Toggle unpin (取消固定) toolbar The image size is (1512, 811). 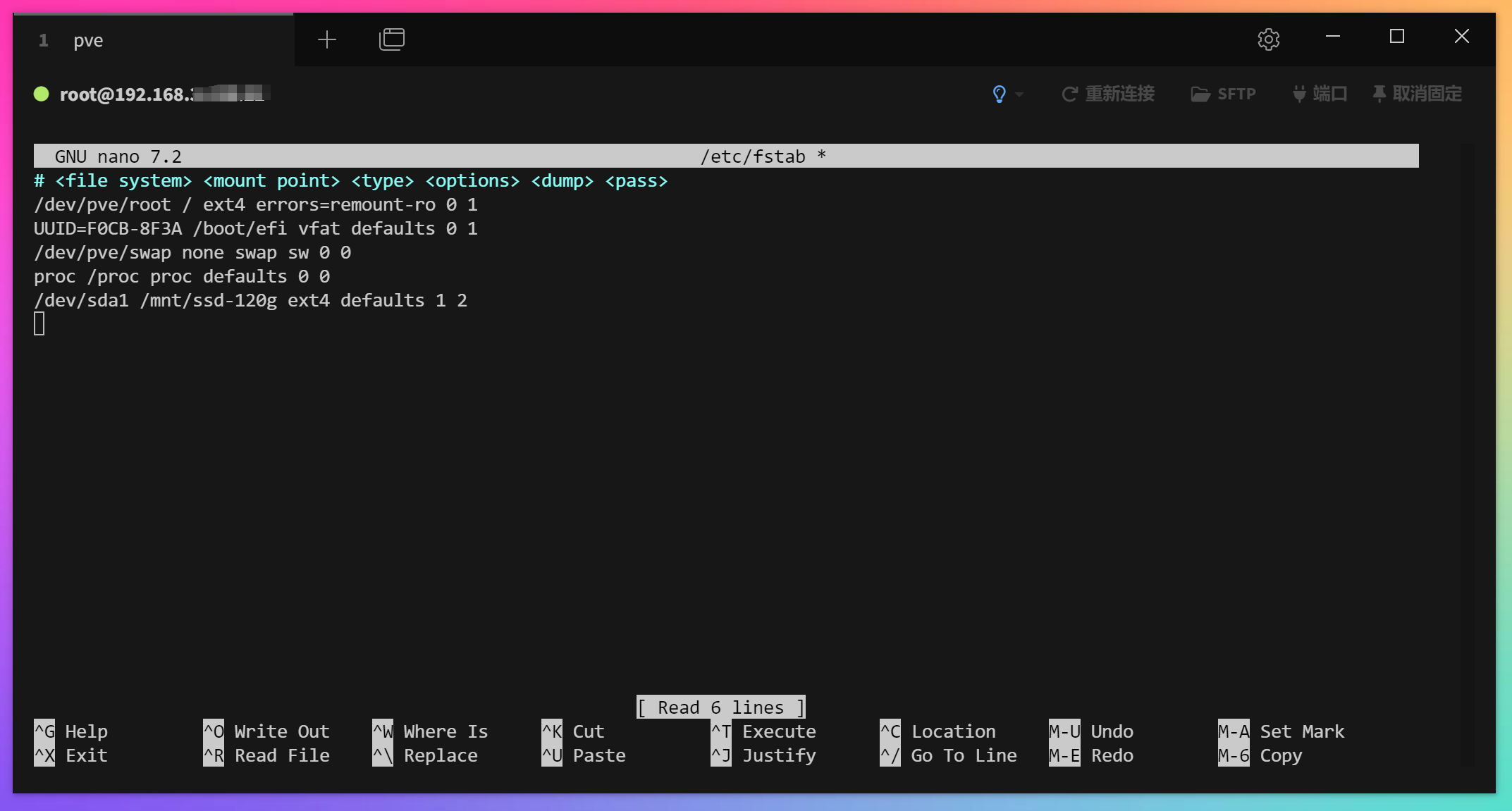(1418, 94)
